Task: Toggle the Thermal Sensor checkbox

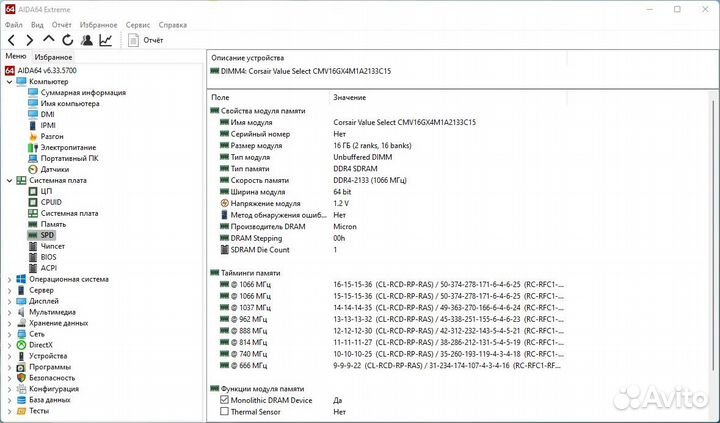Action: (224, 412)
